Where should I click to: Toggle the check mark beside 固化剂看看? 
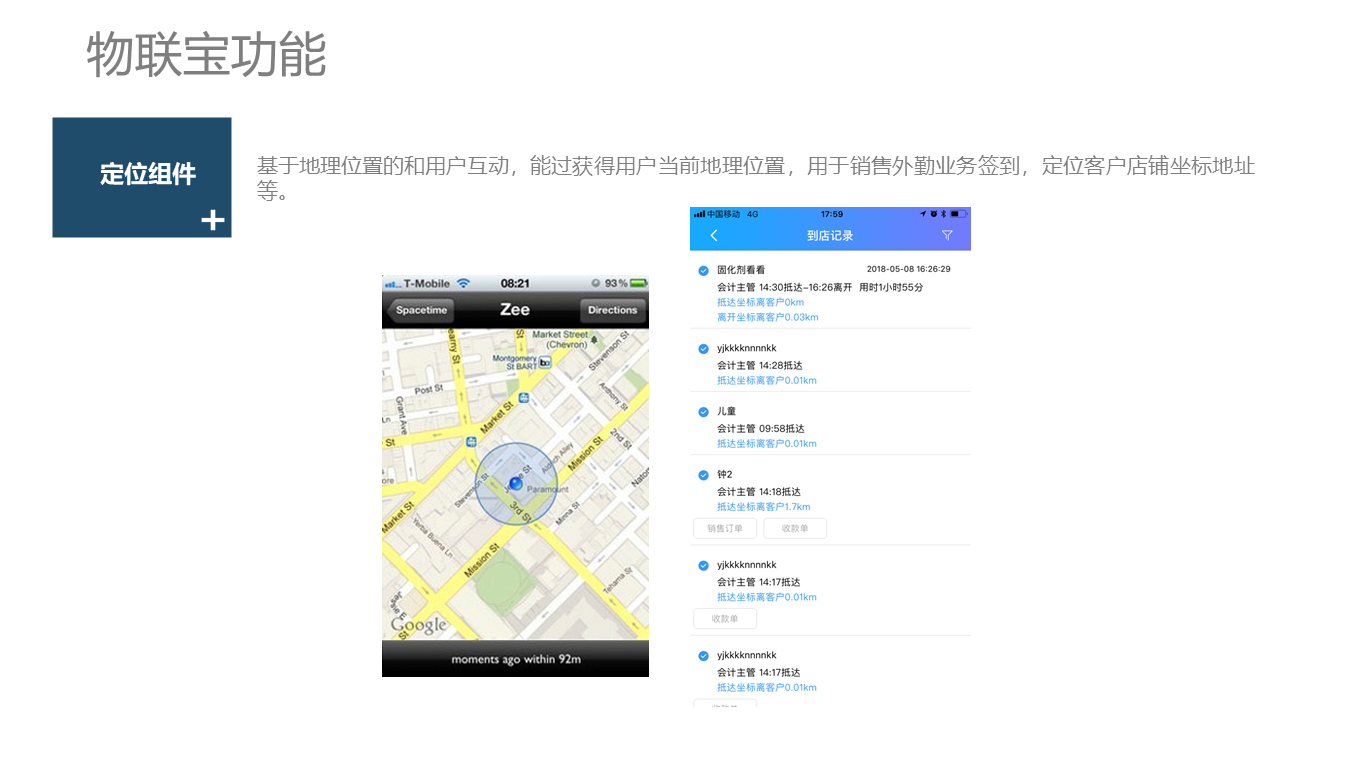[703, 270]
